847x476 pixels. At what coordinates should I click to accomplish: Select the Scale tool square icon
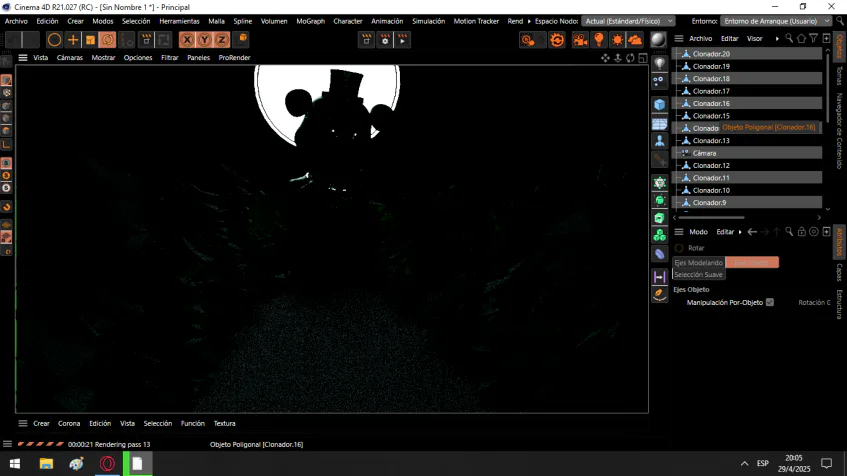coord(90,39)
